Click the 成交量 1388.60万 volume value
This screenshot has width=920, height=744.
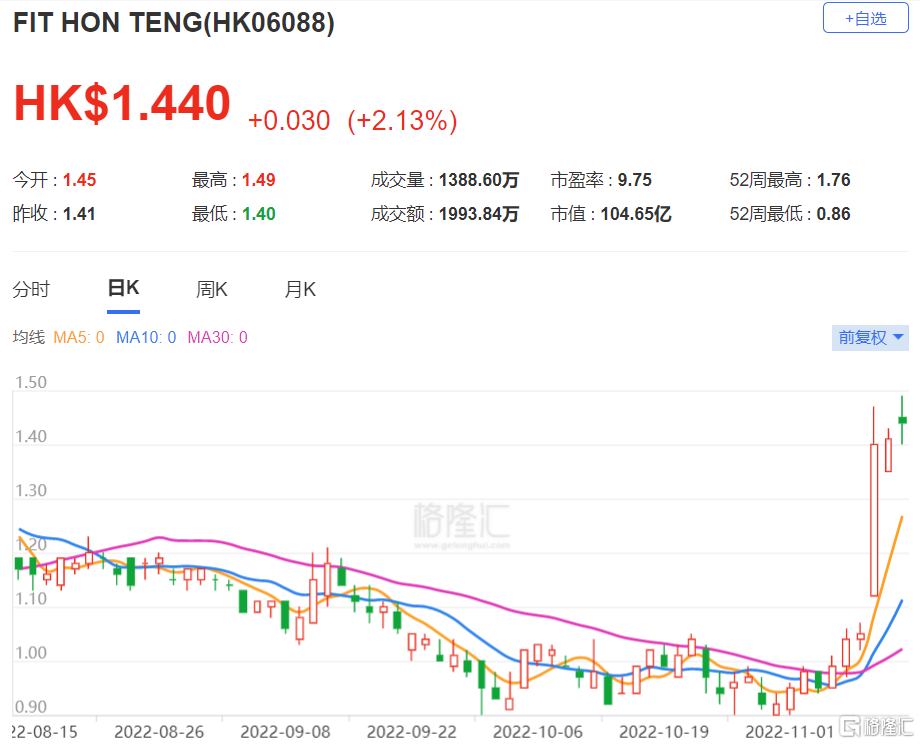[x=445, y=180]
